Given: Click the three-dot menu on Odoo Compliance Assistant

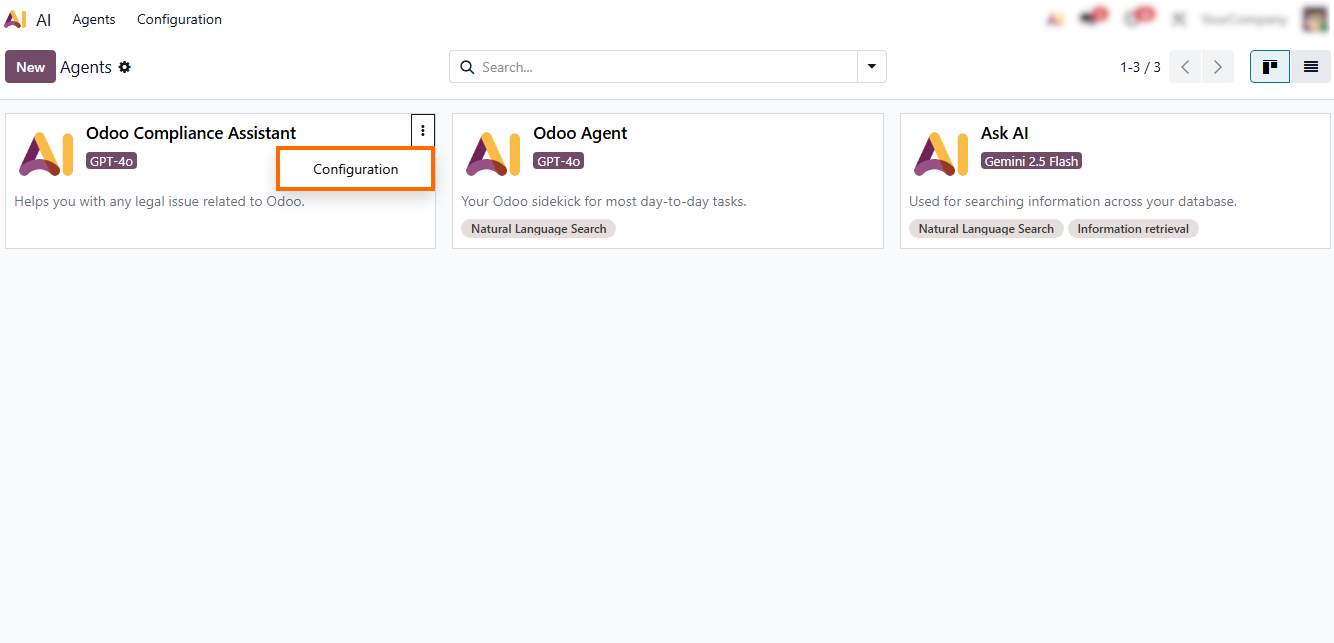Looking at the screenshot, I should click(x=423, y=130).
